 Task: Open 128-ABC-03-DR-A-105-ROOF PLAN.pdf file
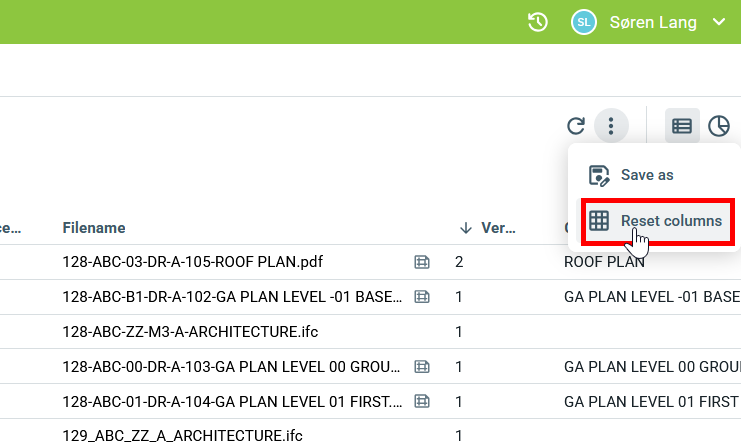click(192, 262)
